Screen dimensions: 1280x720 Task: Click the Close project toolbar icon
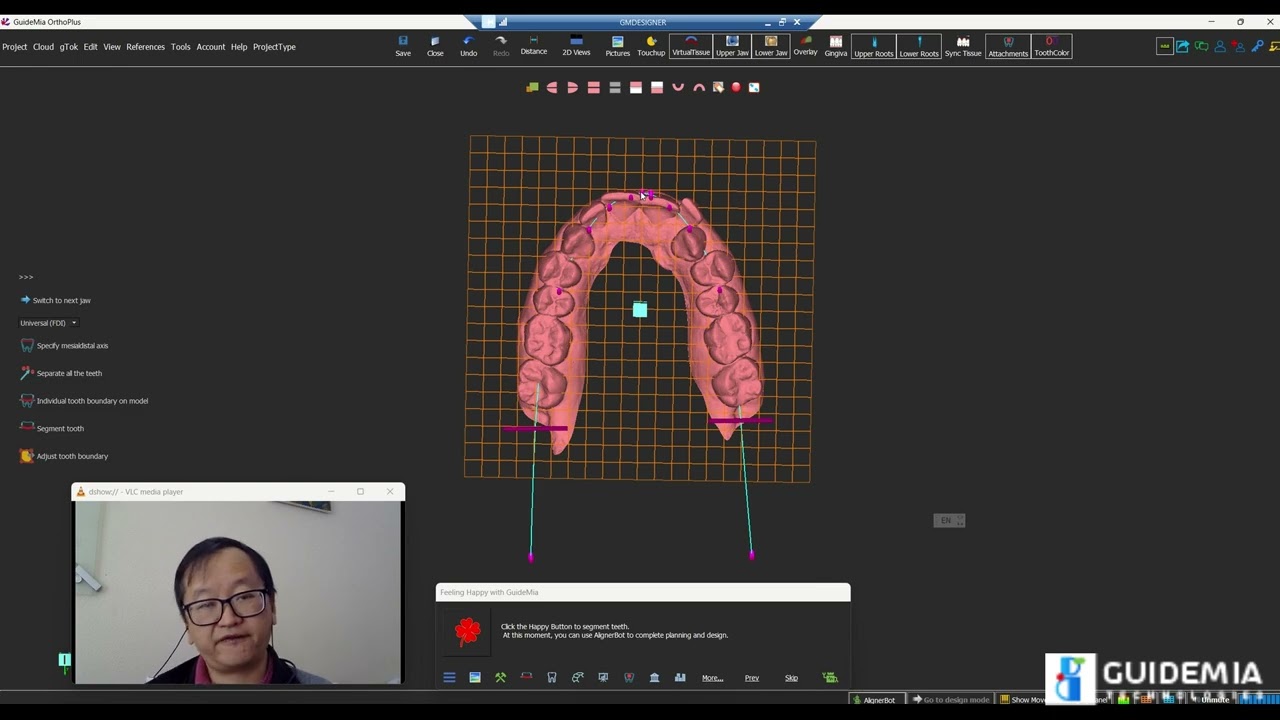pyautogui.click(x=435, y=46)
